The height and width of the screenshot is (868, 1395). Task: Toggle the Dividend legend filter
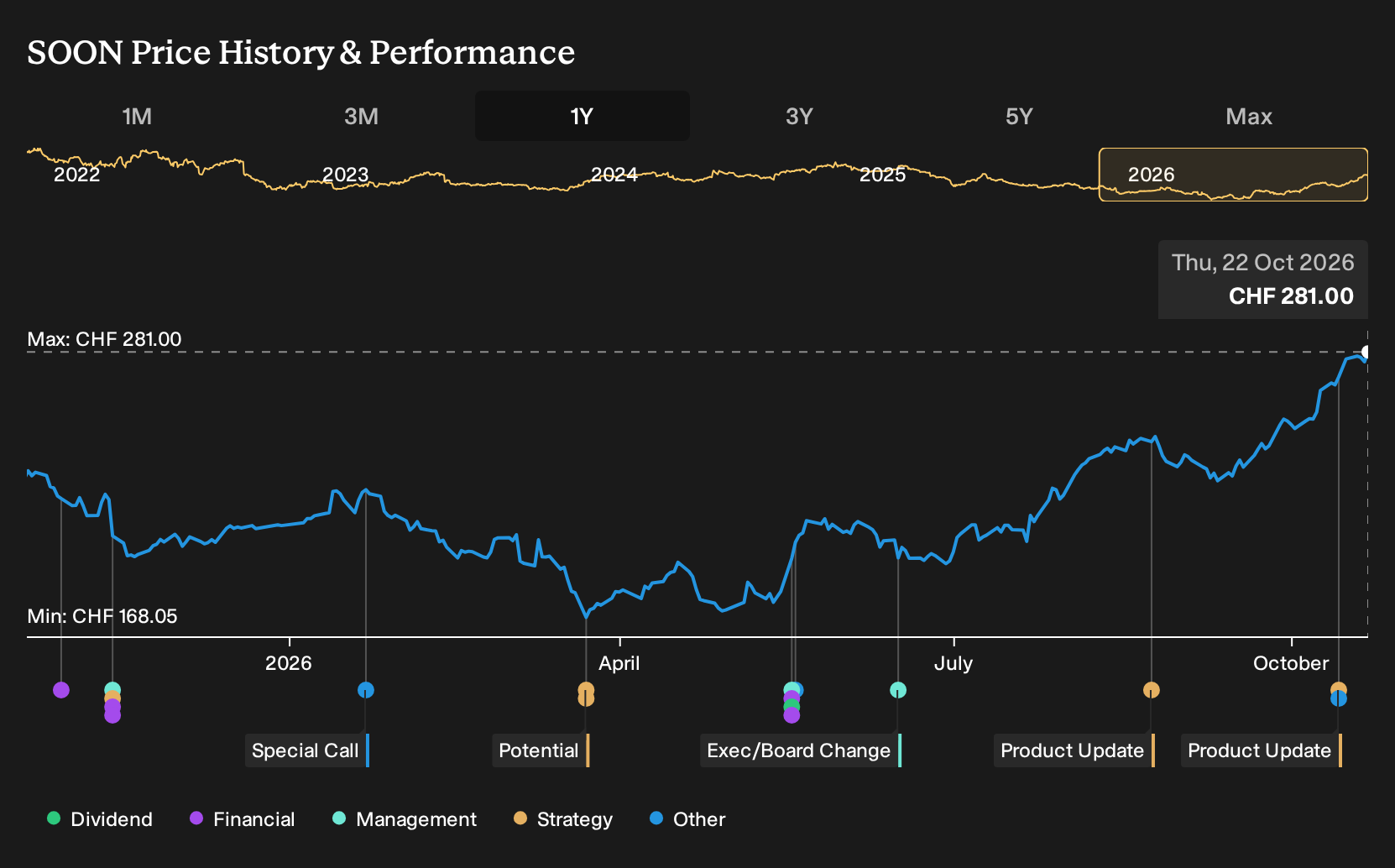(x=100, y=819)
